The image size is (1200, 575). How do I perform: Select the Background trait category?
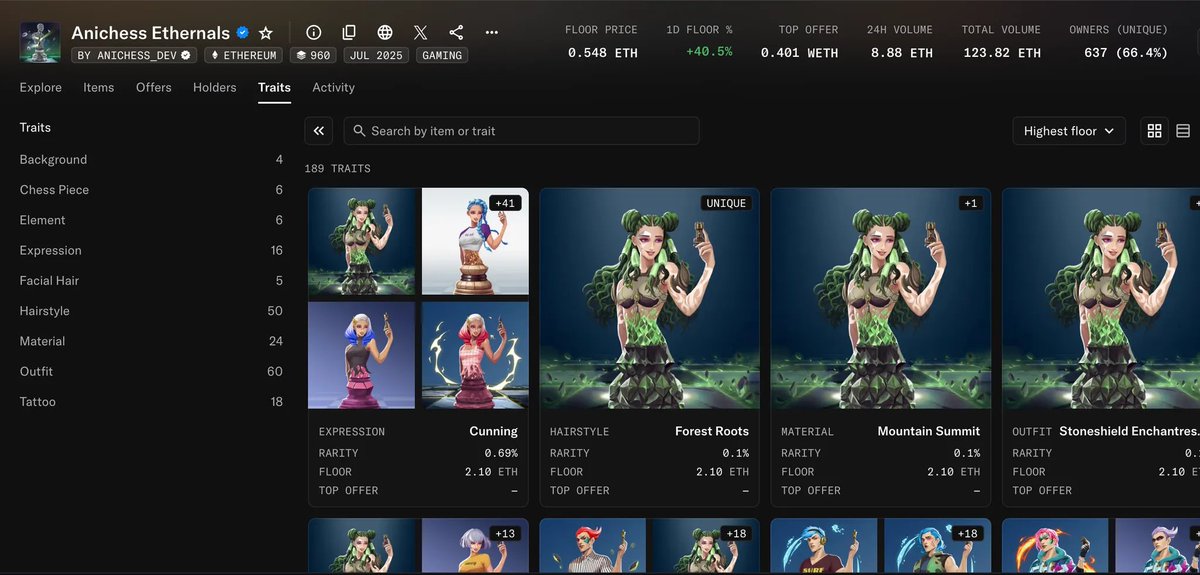[x=53, y=160]
